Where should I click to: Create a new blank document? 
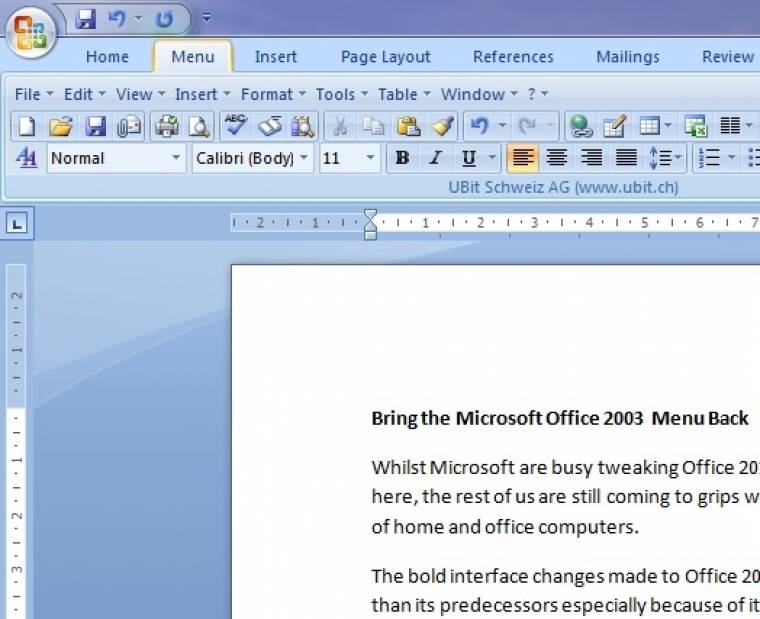tap(27, 126)
